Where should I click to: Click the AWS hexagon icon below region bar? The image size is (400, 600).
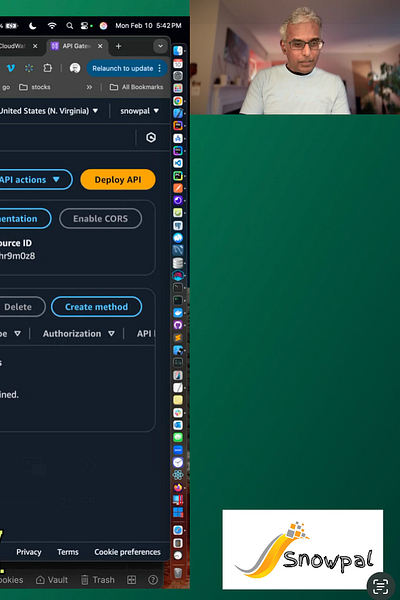pos(151,137)
